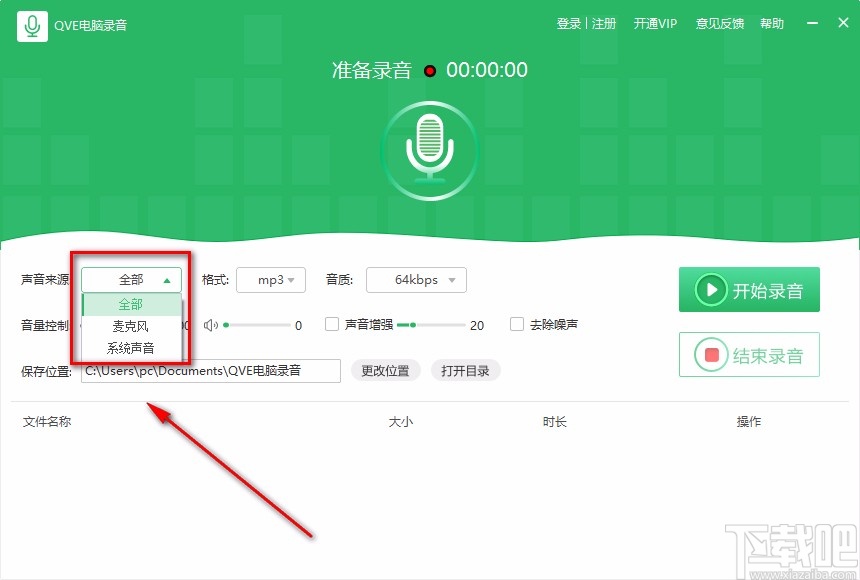The height and width of the screenshot is (580, 860).
Task: Click the 保存位置 file path field
Action: point(210,370)
